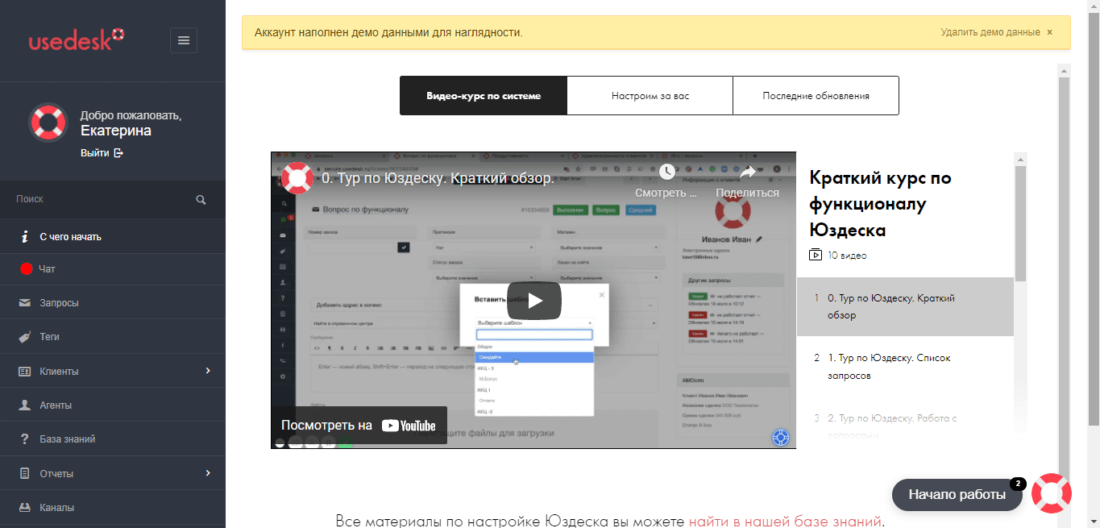Click the Начало работы button

pos(957,494)
